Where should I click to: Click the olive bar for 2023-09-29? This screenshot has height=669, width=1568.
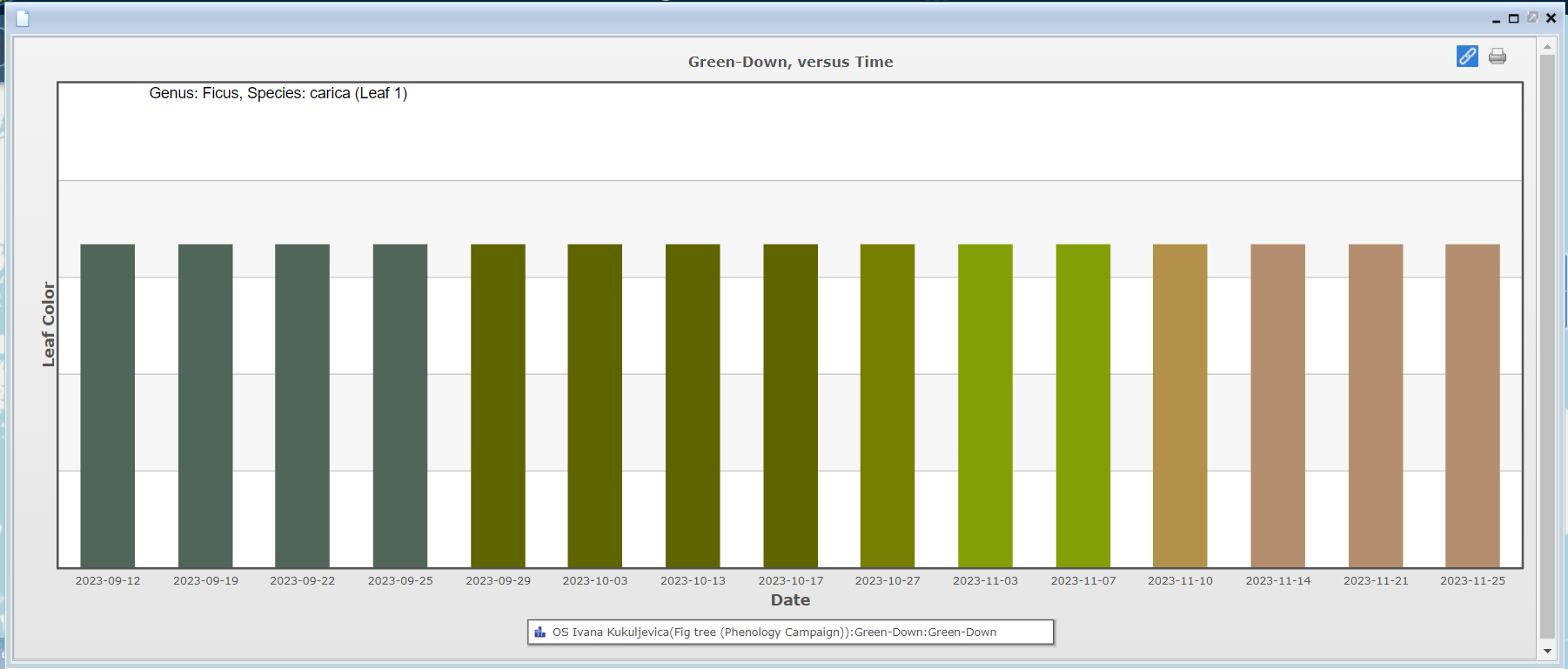pos(498,405)
